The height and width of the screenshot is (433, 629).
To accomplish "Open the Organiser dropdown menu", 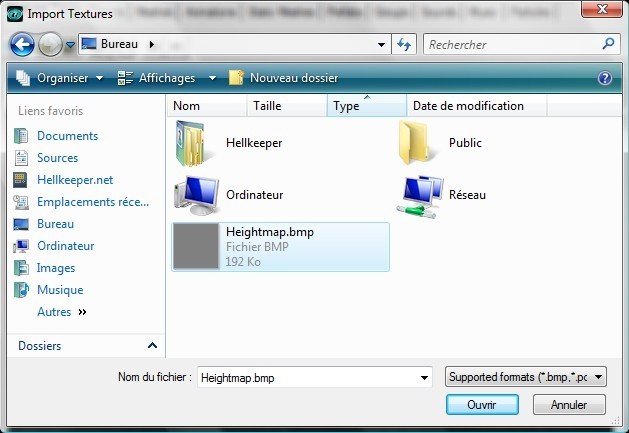I will click(x=60, y=78).
